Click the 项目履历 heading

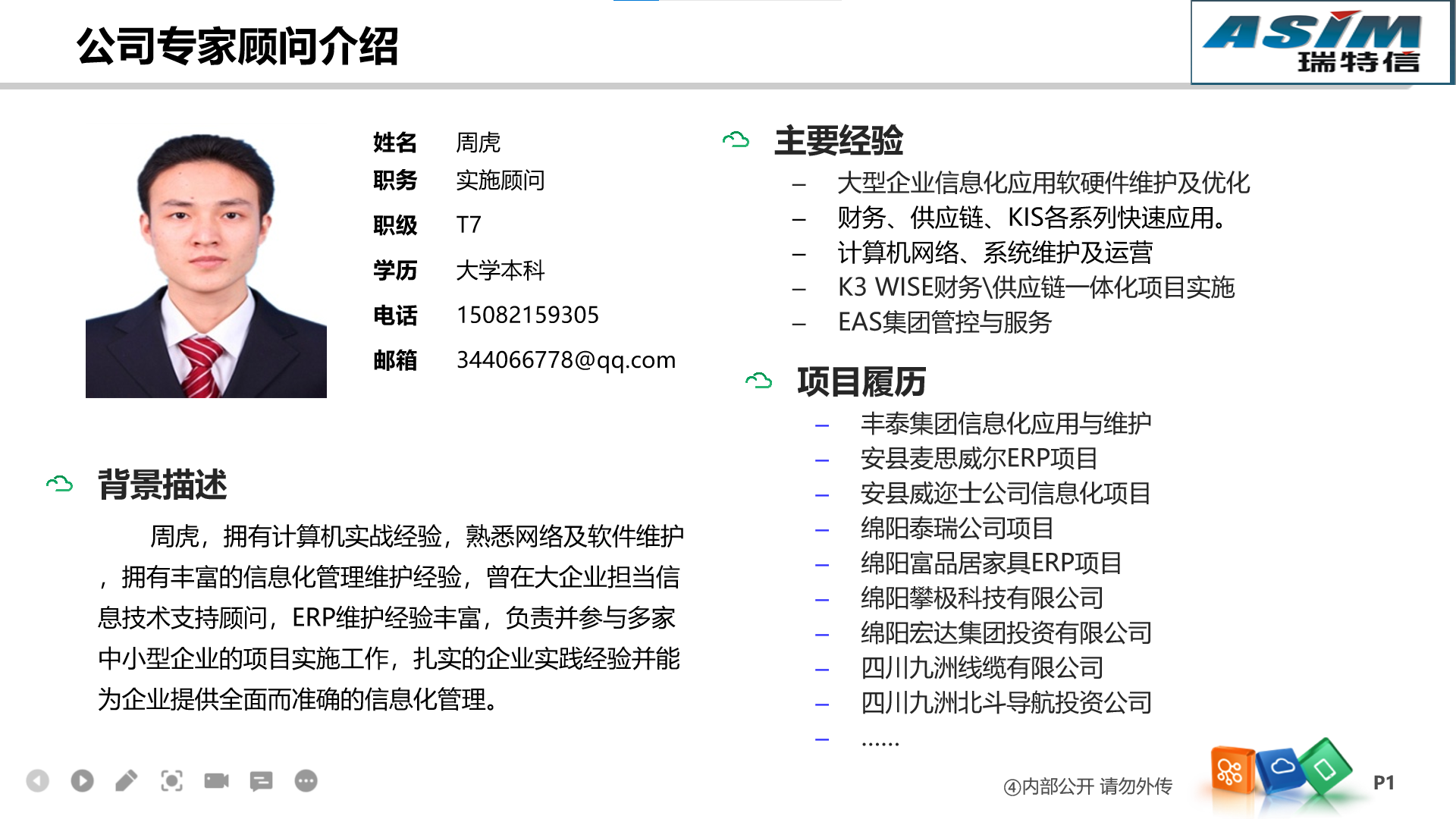tap(861, 381)
